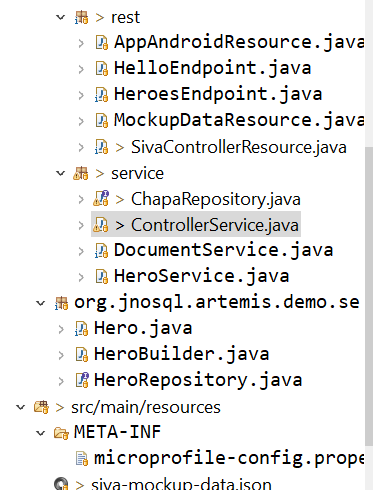
Task: Click the ChapaRepository.java interface file icon
Action: [101, 199]
